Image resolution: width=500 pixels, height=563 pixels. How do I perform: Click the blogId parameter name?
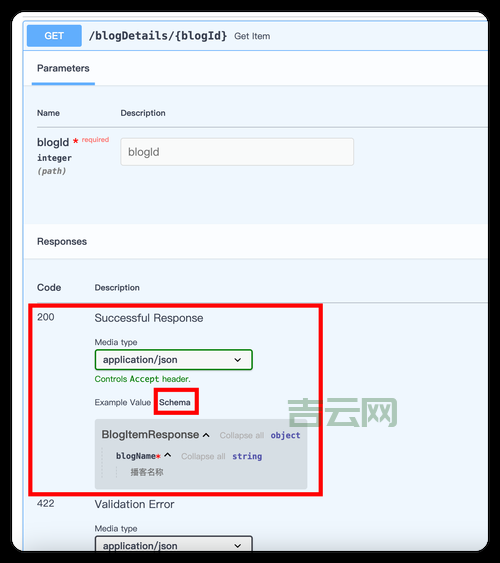click(53, 143)
